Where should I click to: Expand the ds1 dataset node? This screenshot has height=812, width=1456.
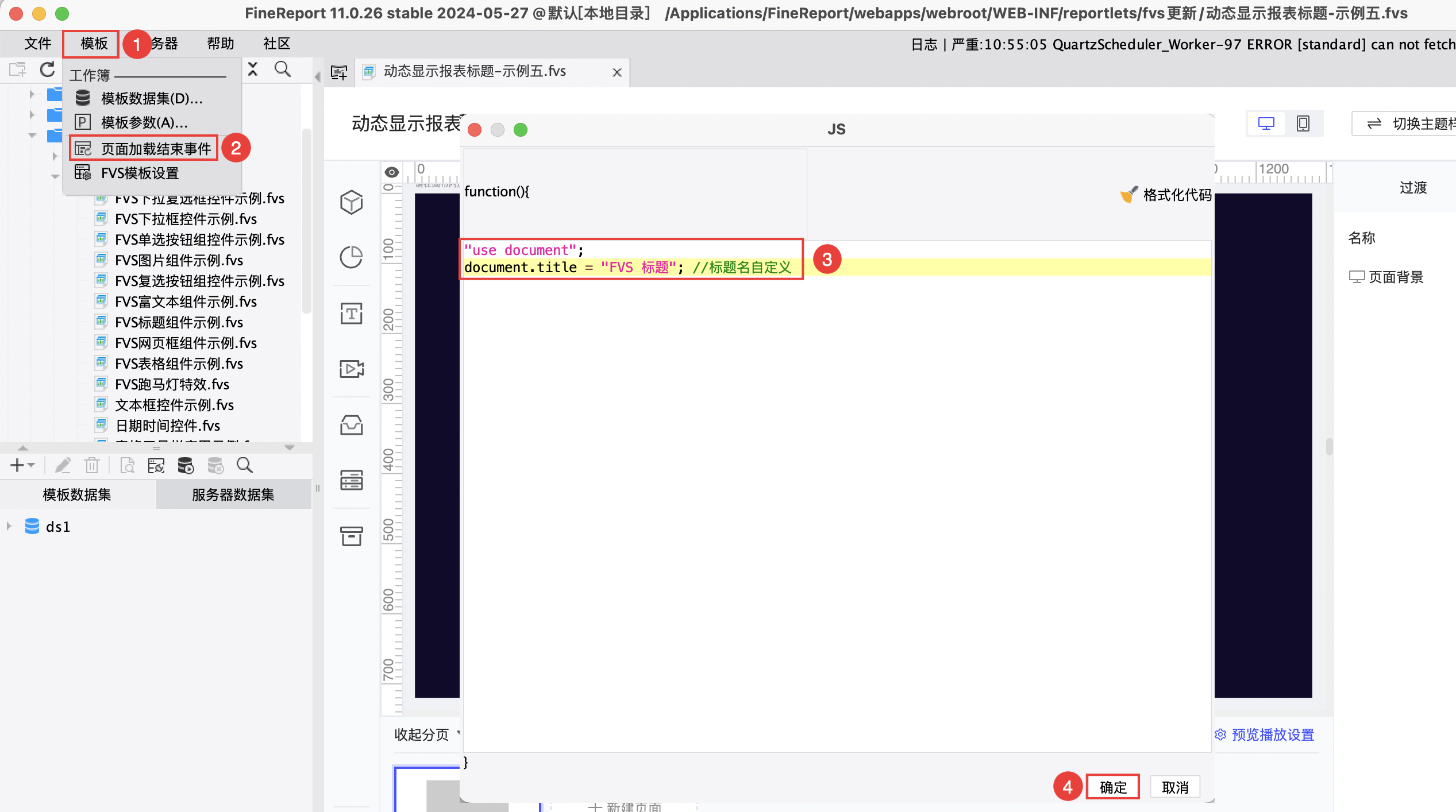pyautogui.click(x=9, y=526)
